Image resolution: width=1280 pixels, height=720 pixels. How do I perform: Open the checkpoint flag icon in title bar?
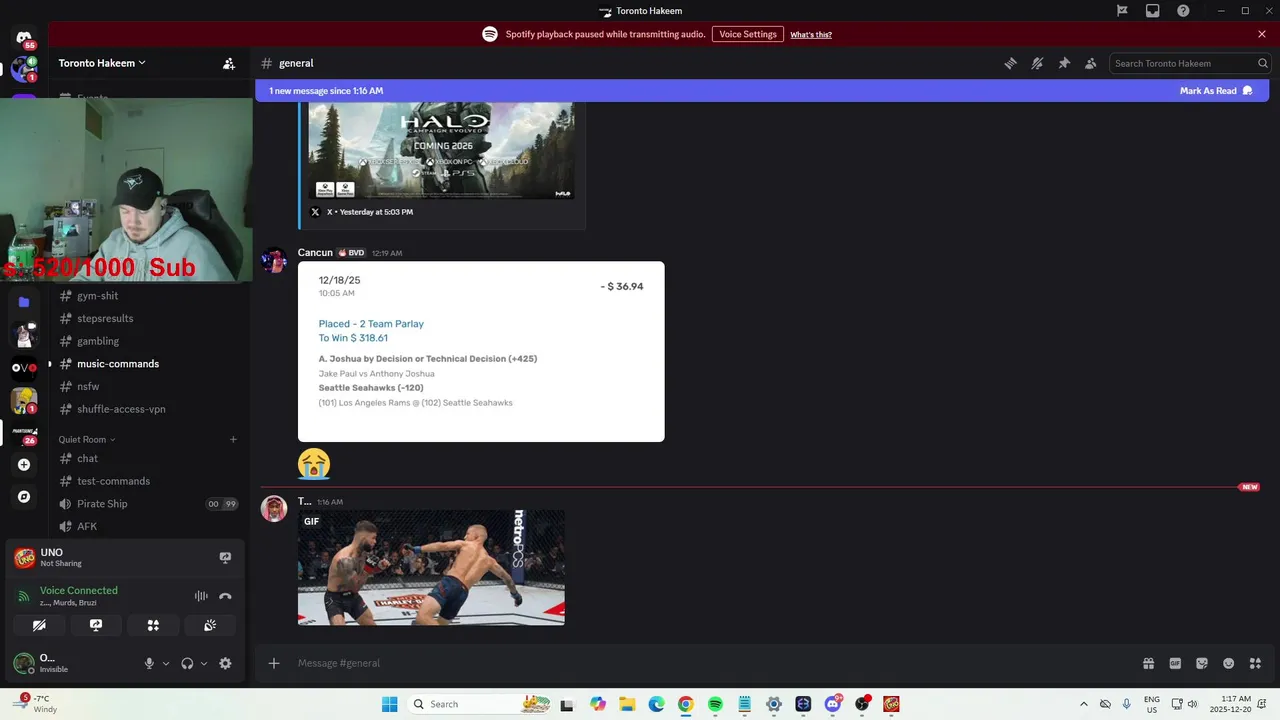pos(1122,11)
